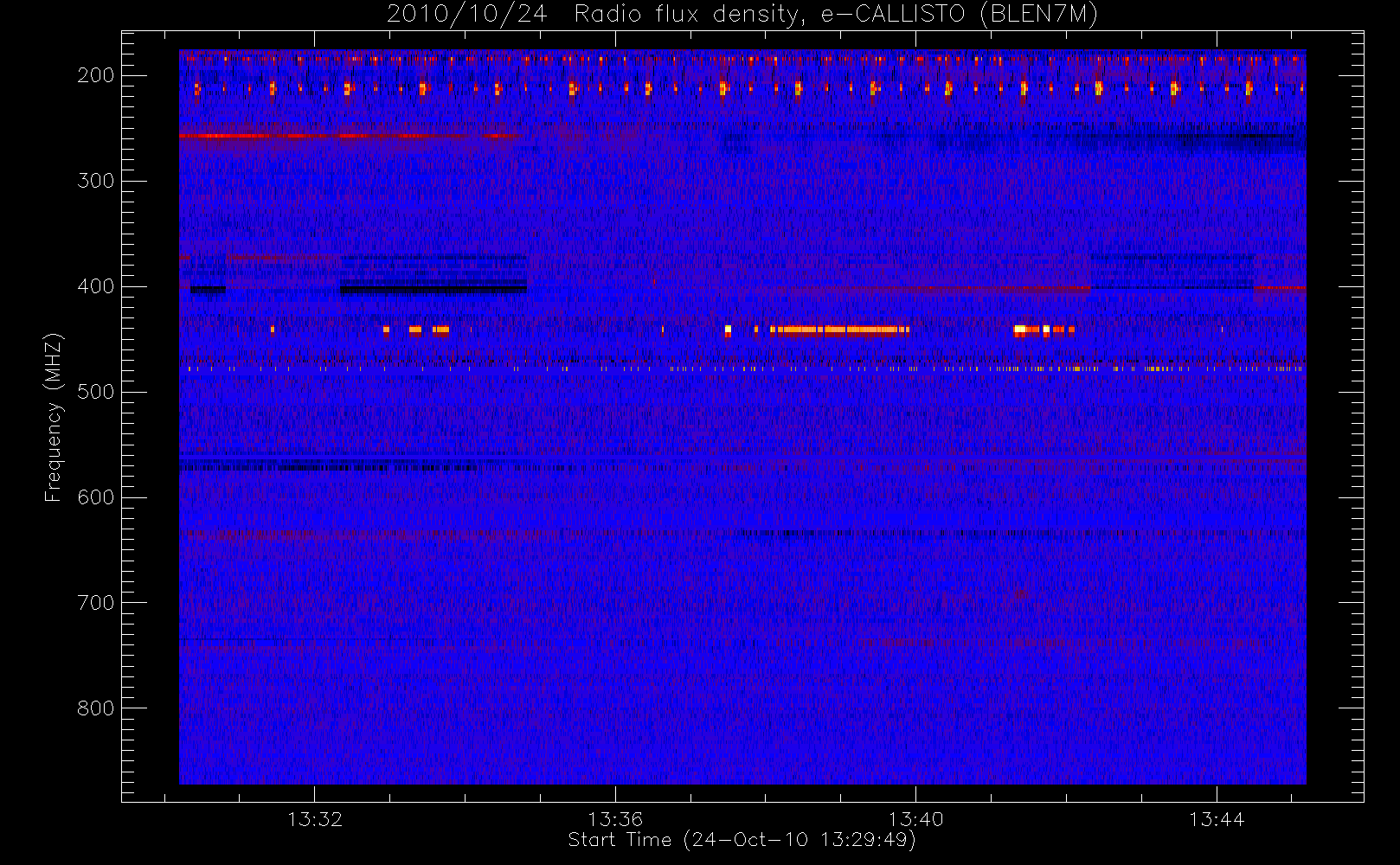Click the 'Frequency (MHZ)' axis label
The image size is (1400, 865).
pyautogui.click(x=54, y=417)
